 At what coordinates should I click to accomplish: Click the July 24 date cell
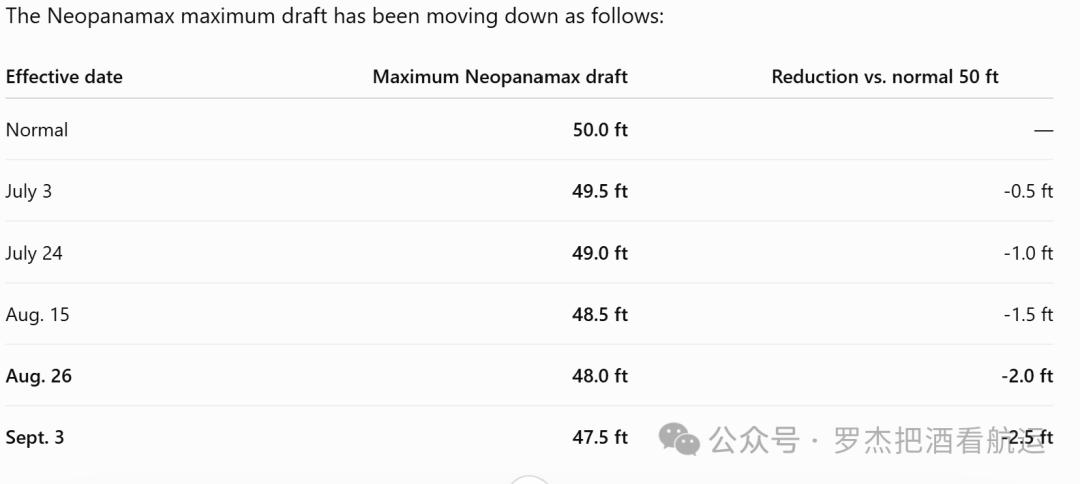(34, 253)
